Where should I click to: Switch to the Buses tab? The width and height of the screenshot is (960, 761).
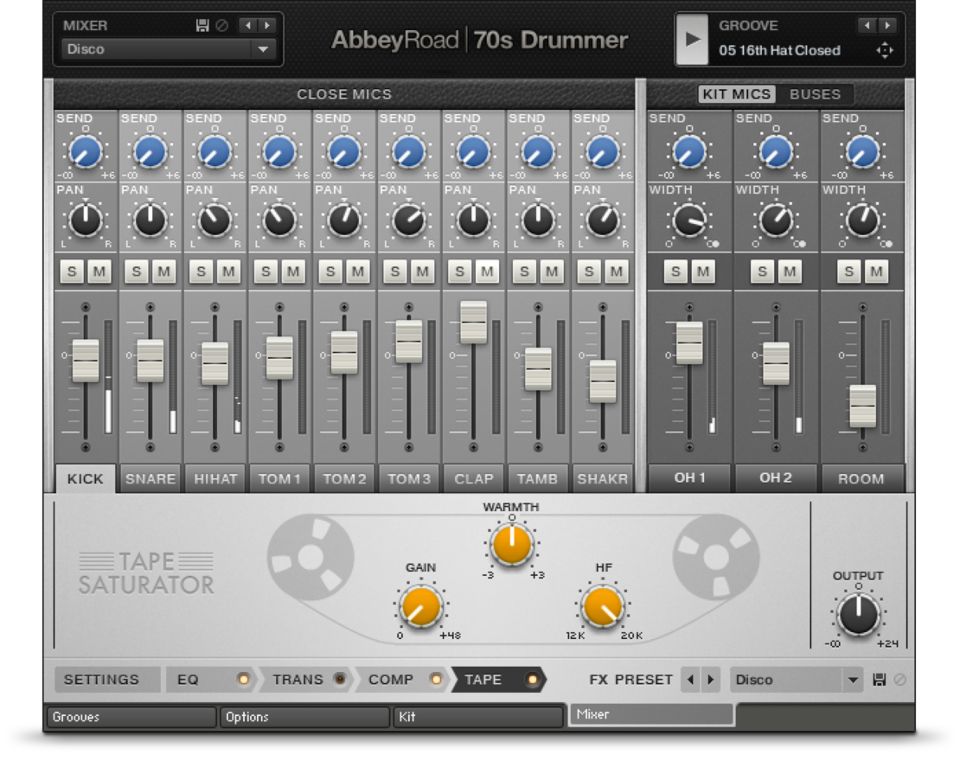815,94
